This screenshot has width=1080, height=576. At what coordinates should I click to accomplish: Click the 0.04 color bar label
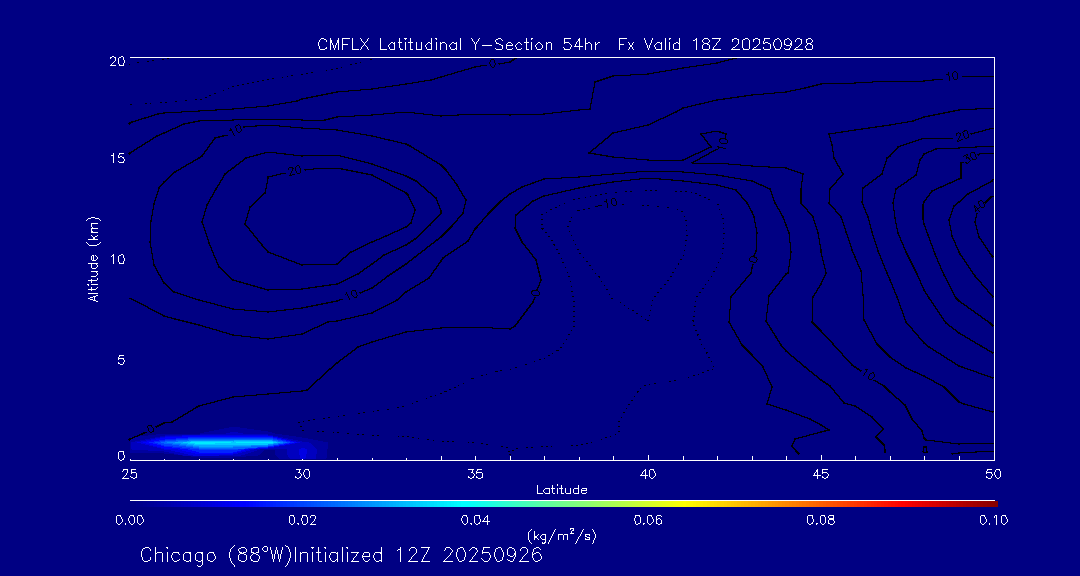tap(475, 520)
